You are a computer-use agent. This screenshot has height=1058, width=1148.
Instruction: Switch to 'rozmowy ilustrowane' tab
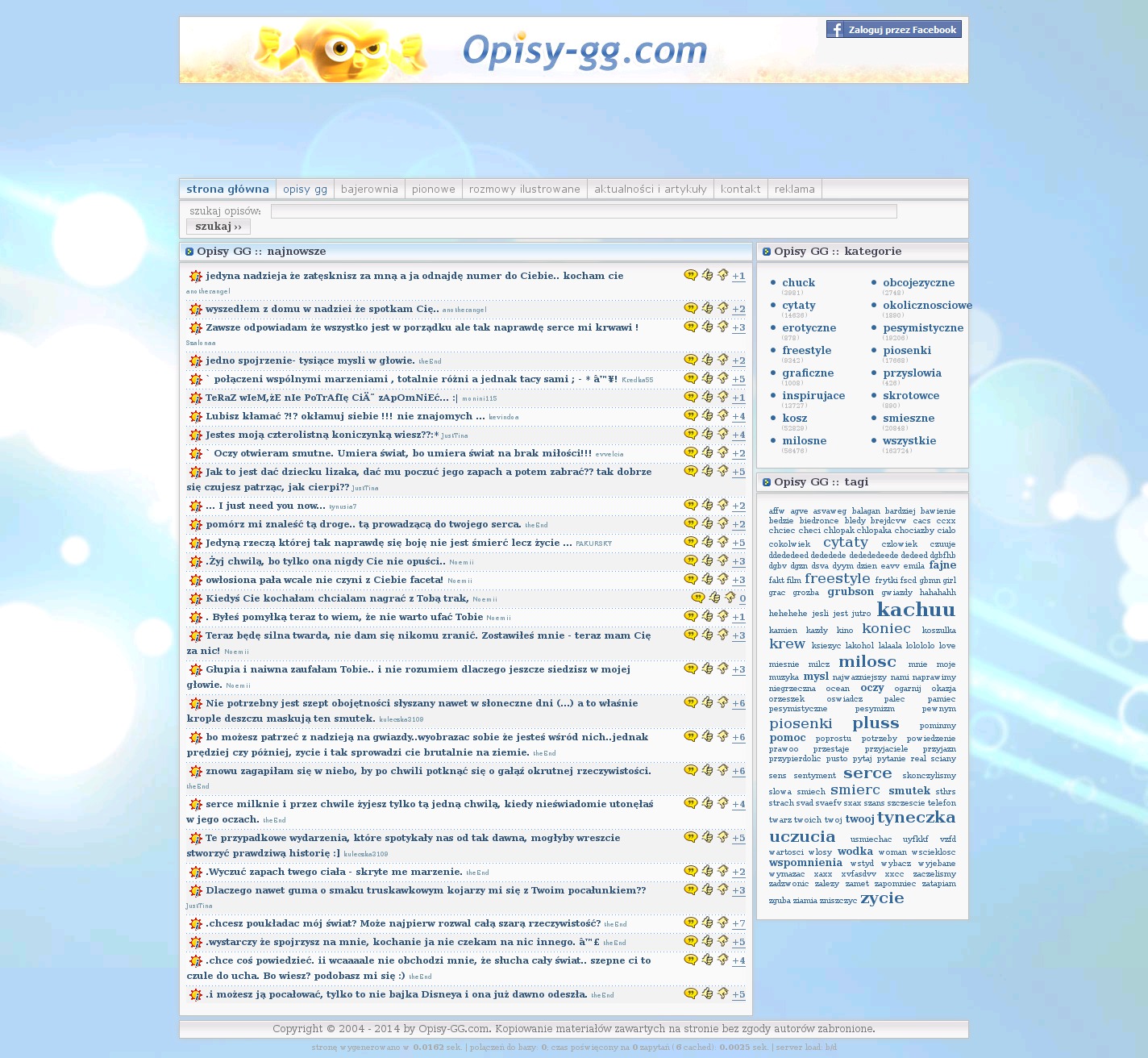(x=524, y=189)
